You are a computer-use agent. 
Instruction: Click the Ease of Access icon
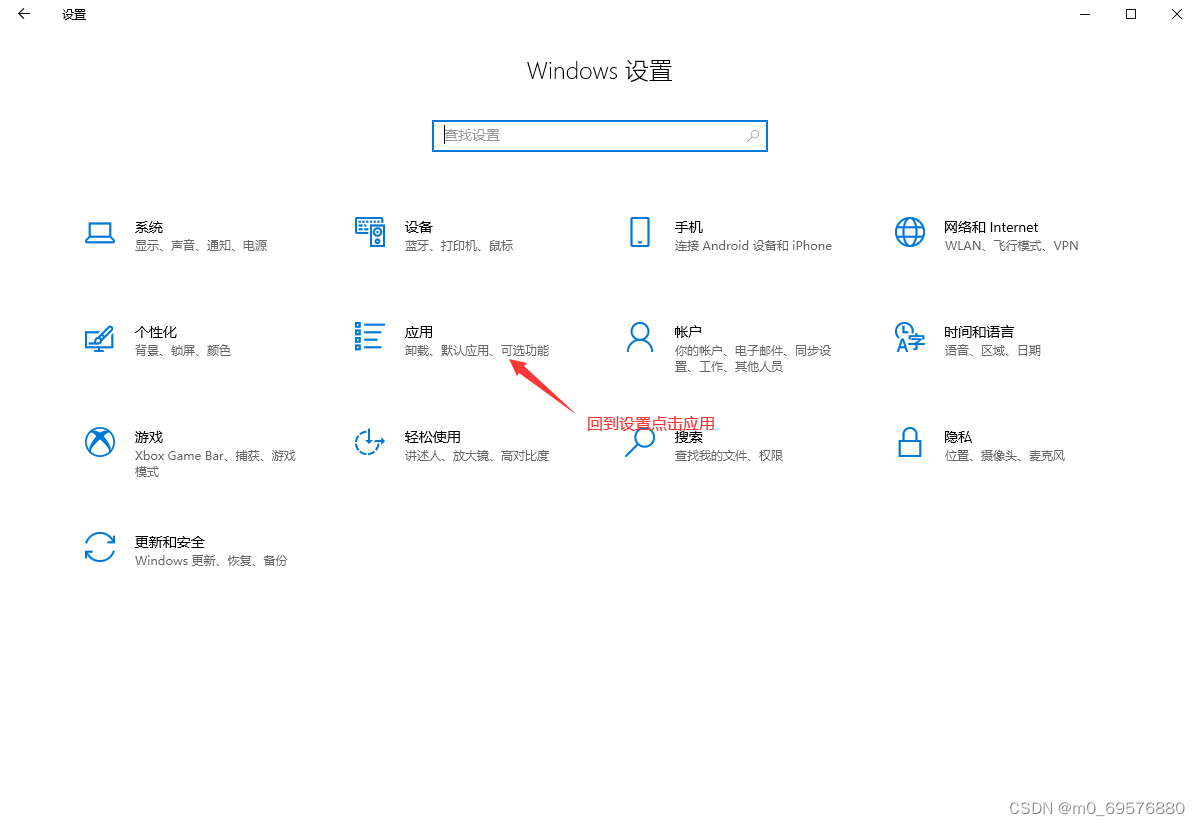point(370,442)
